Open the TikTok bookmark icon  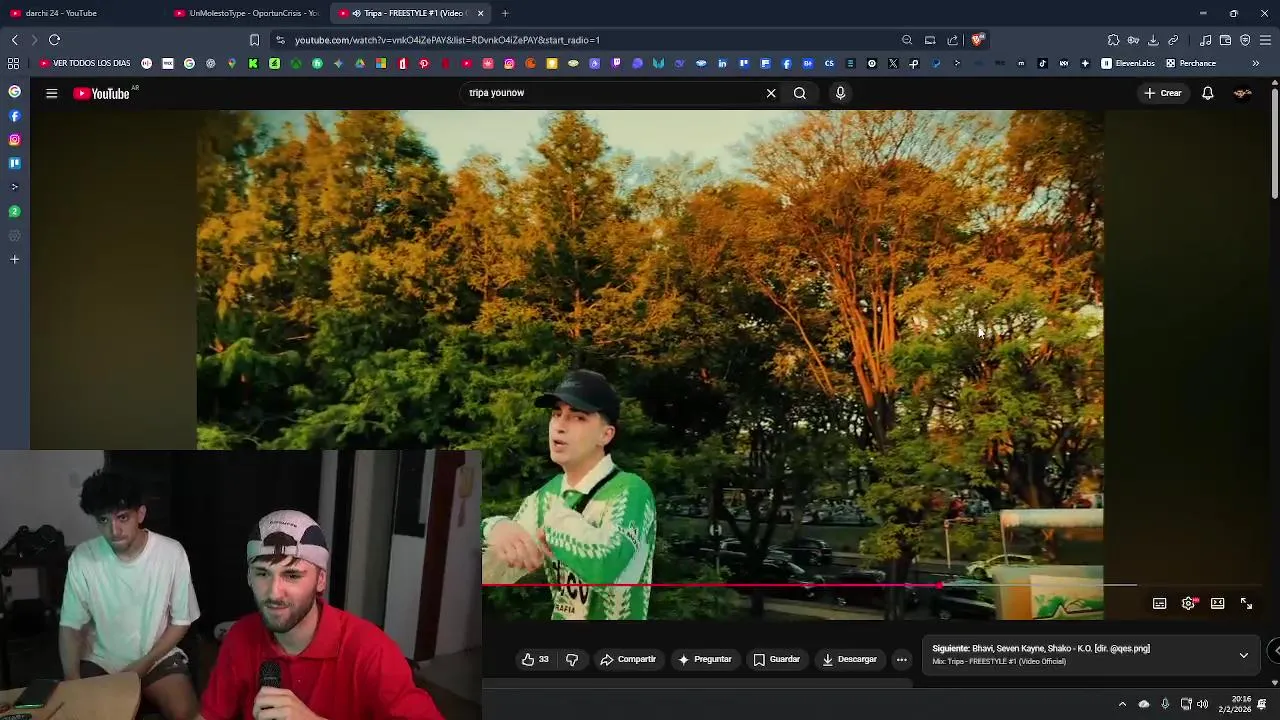tap(1042, 63)
